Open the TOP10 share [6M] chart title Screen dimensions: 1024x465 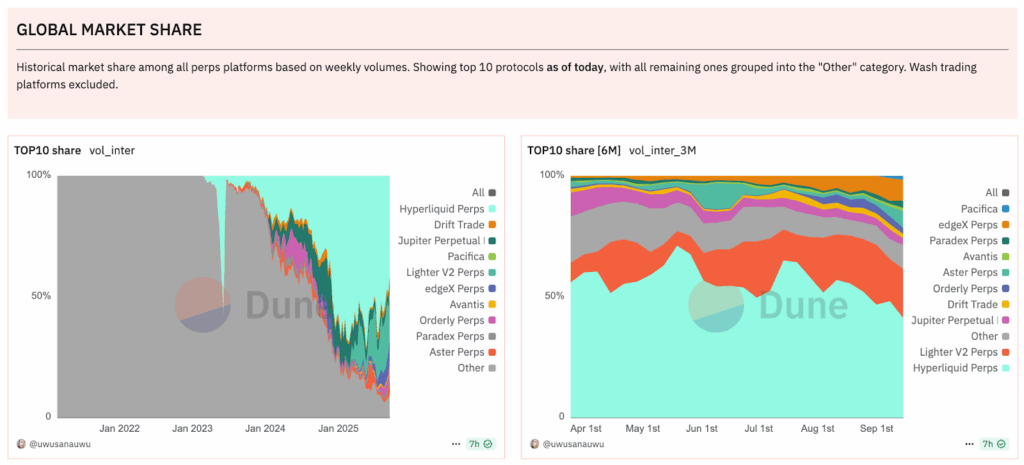[x=573, y=150]
